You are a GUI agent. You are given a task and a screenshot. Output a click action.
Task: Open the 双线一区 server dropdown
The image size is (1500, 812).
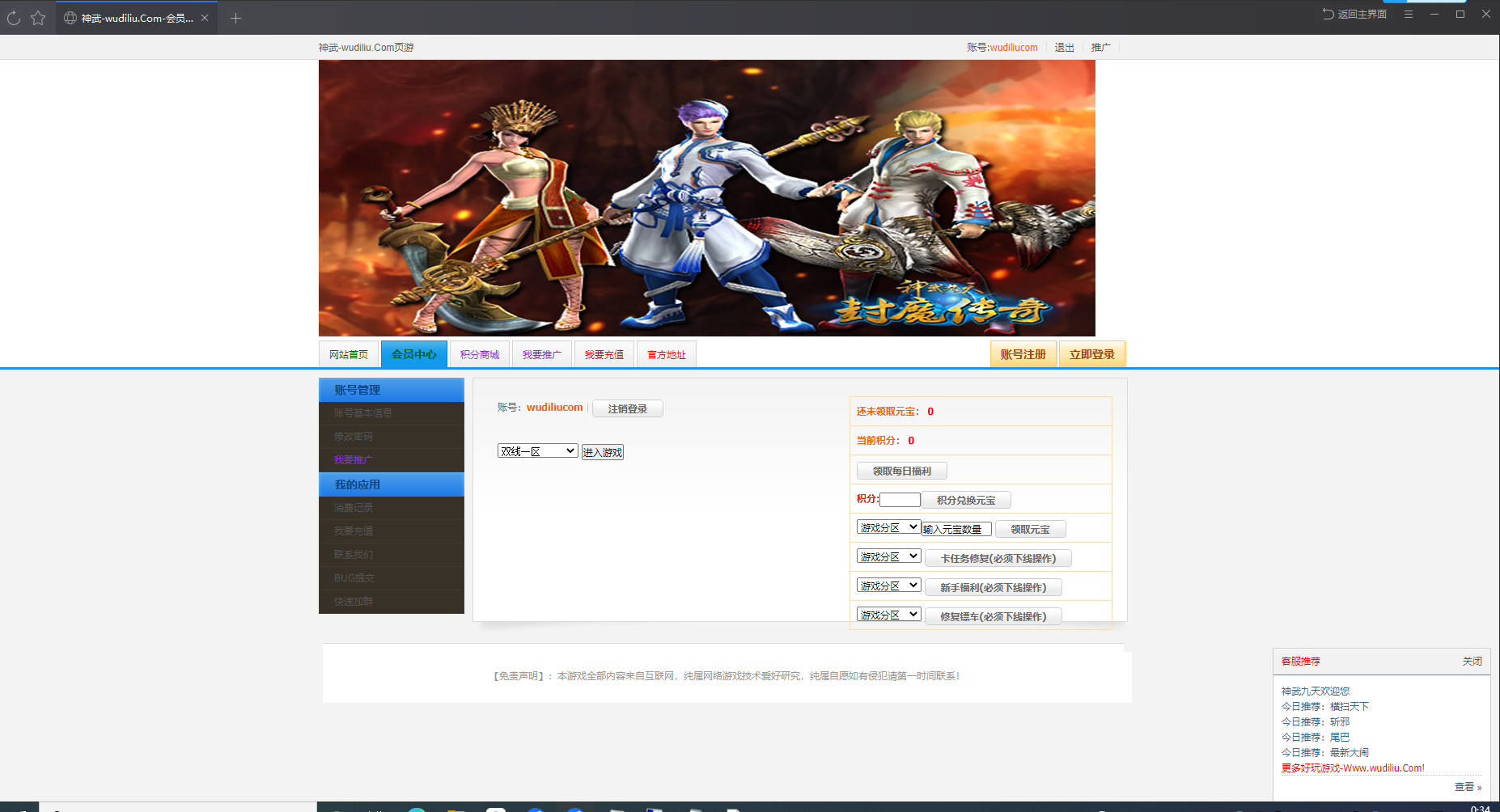537,451
